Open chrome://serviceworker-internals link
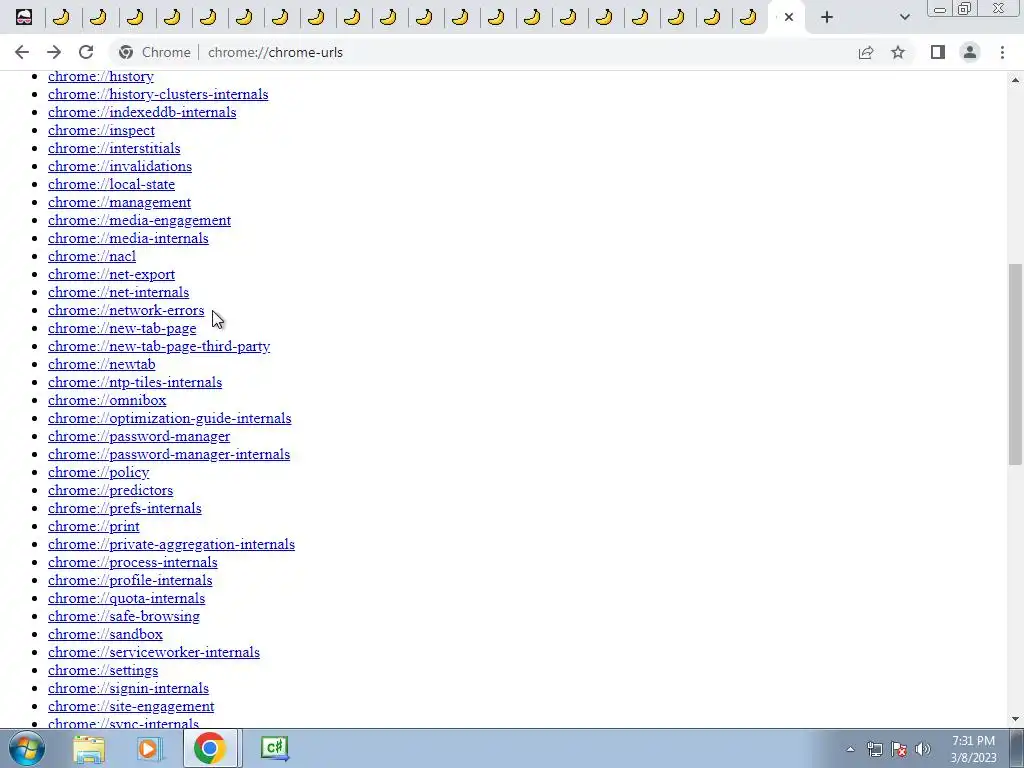This screenshot has width=1024, height=768. tap(153, 652)
